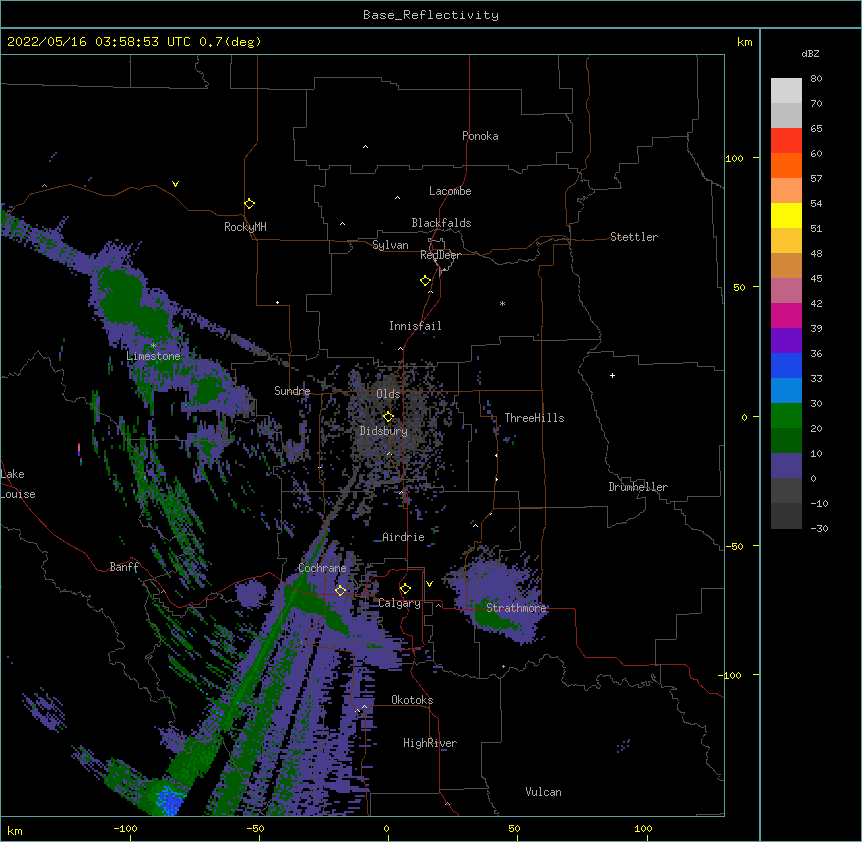This screenshot has width=862, height=842.
Task: Click the -100 tick on bottom axis
Action: tap(125, 829)
